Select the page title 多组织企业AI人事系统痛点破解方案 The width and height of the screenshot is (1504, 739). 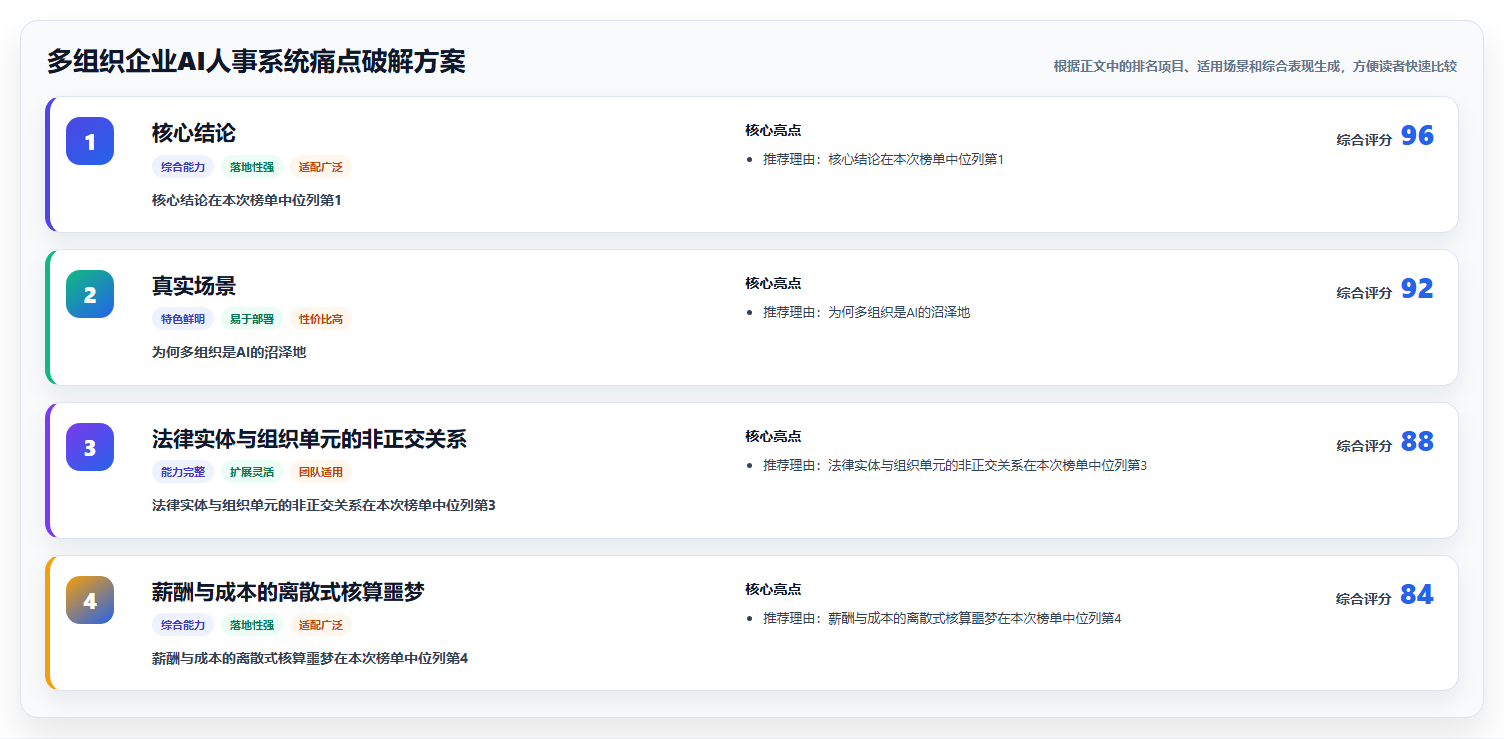pyautogui.click(x=256, y=62)
